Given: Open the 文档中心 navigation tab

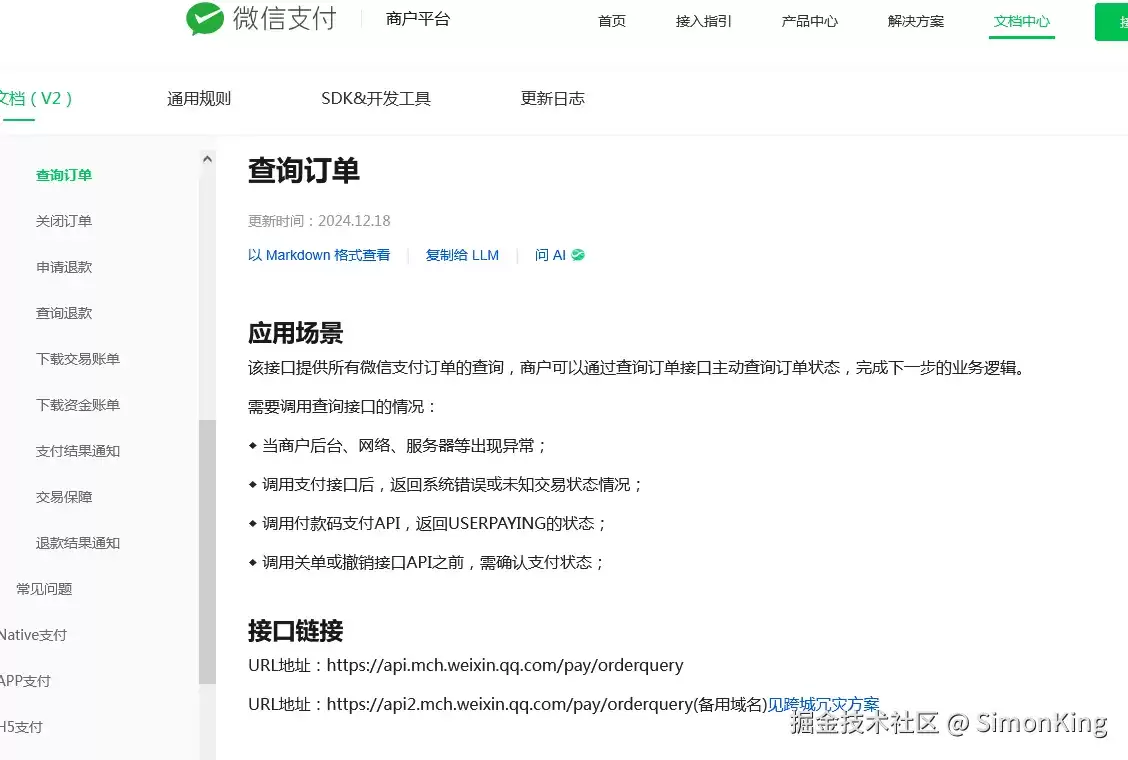Looking at the screenshot, I should [1022, 21].
